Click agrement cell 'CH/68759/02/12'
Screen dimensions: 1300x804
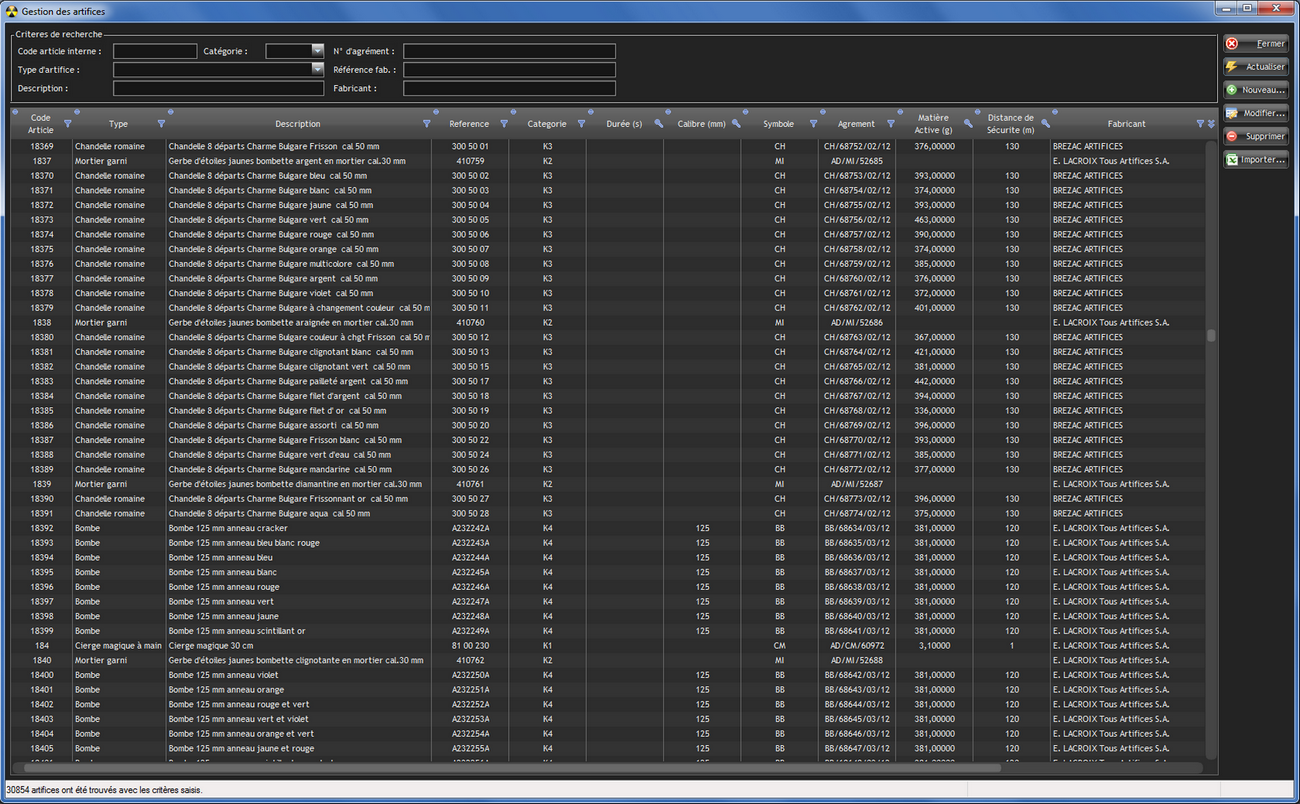(x=856, y=264)
